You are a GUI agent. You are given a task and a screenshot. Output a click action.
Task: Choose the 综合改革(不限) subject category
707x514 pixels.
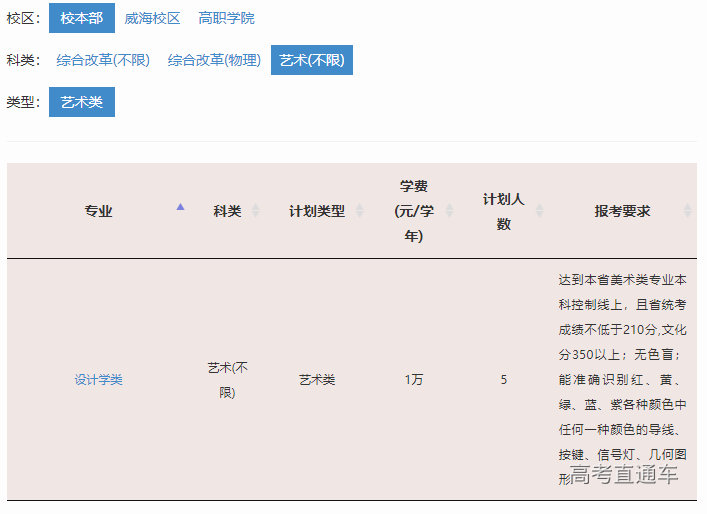click(103, 60)
